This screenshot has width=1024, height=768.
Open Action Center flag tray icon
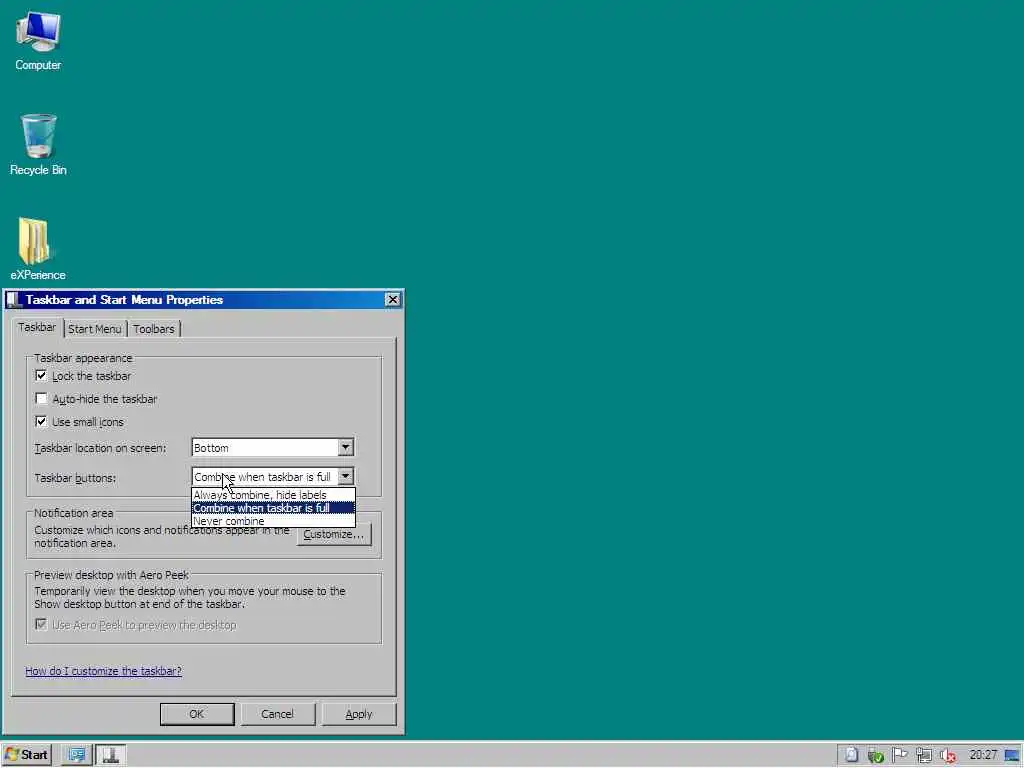coord(899,755)
